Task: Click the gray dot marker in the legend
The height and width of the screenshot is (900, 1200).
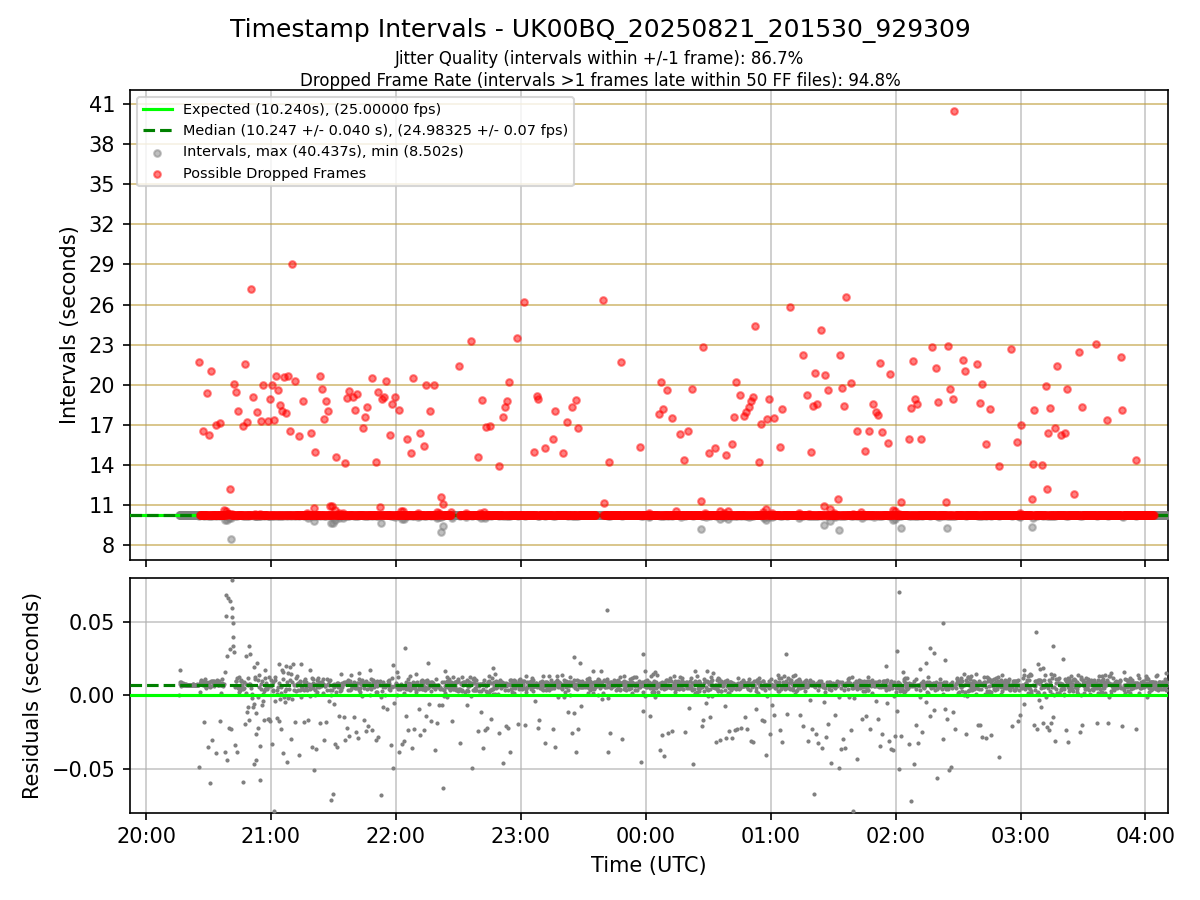Action: coord(158,152)
